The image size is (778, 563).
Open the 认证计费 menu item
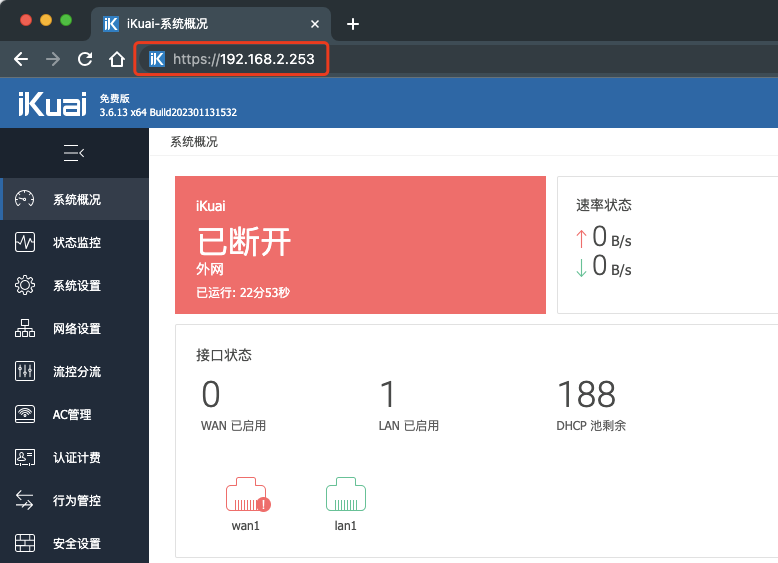pyautogui.click(x=74, y=457)
